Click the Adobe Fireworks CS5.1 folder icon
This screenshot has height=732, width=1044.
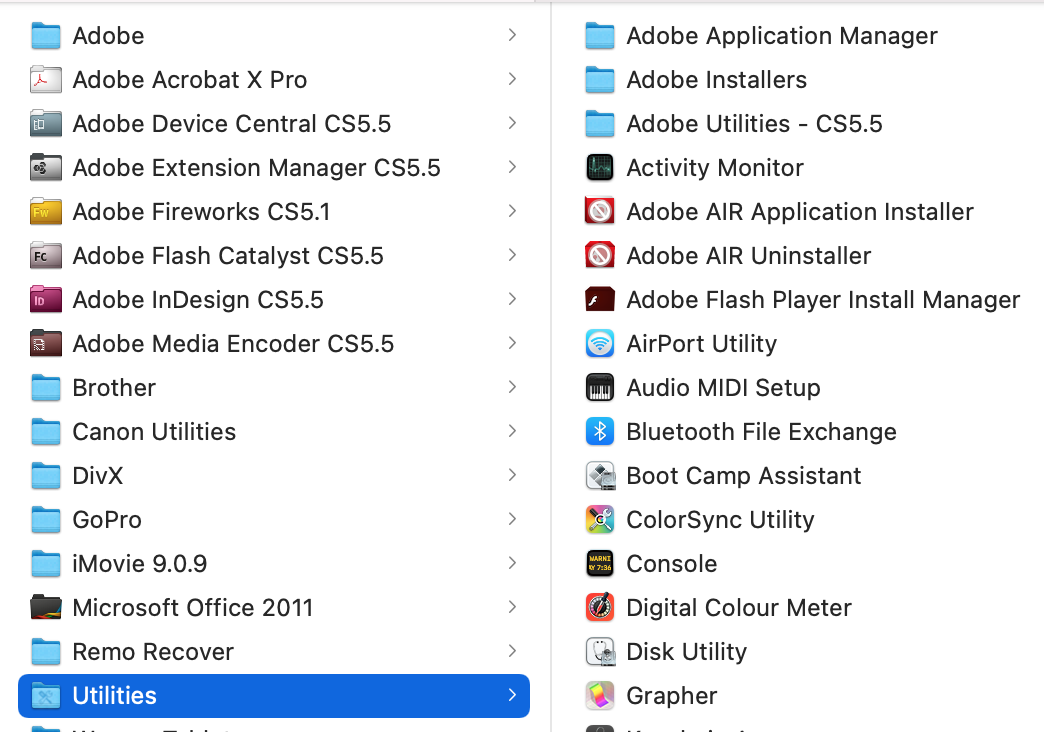pyautogui.click(x=46, y=212)
